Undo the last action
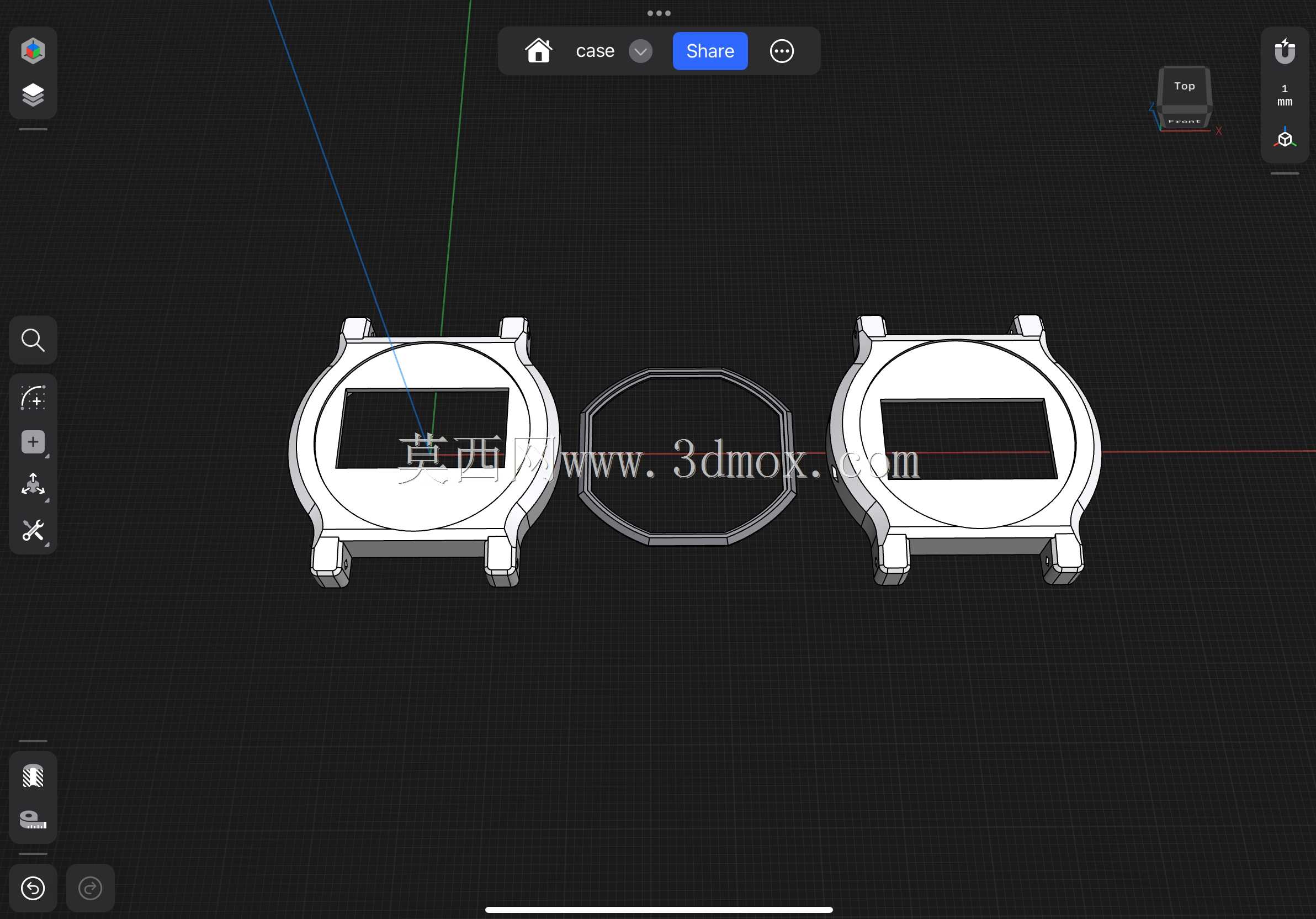Image resolution: width=1316 pixels, height=919 pixels. point(33,888)
